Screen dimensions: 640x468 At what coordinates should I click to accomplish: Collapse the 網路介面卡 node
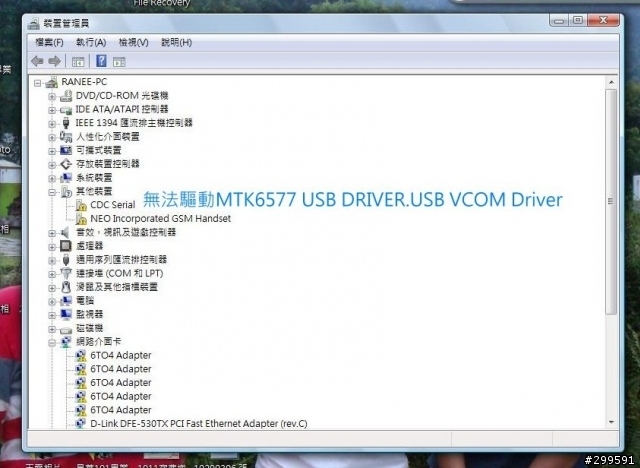tap(52, 343)
